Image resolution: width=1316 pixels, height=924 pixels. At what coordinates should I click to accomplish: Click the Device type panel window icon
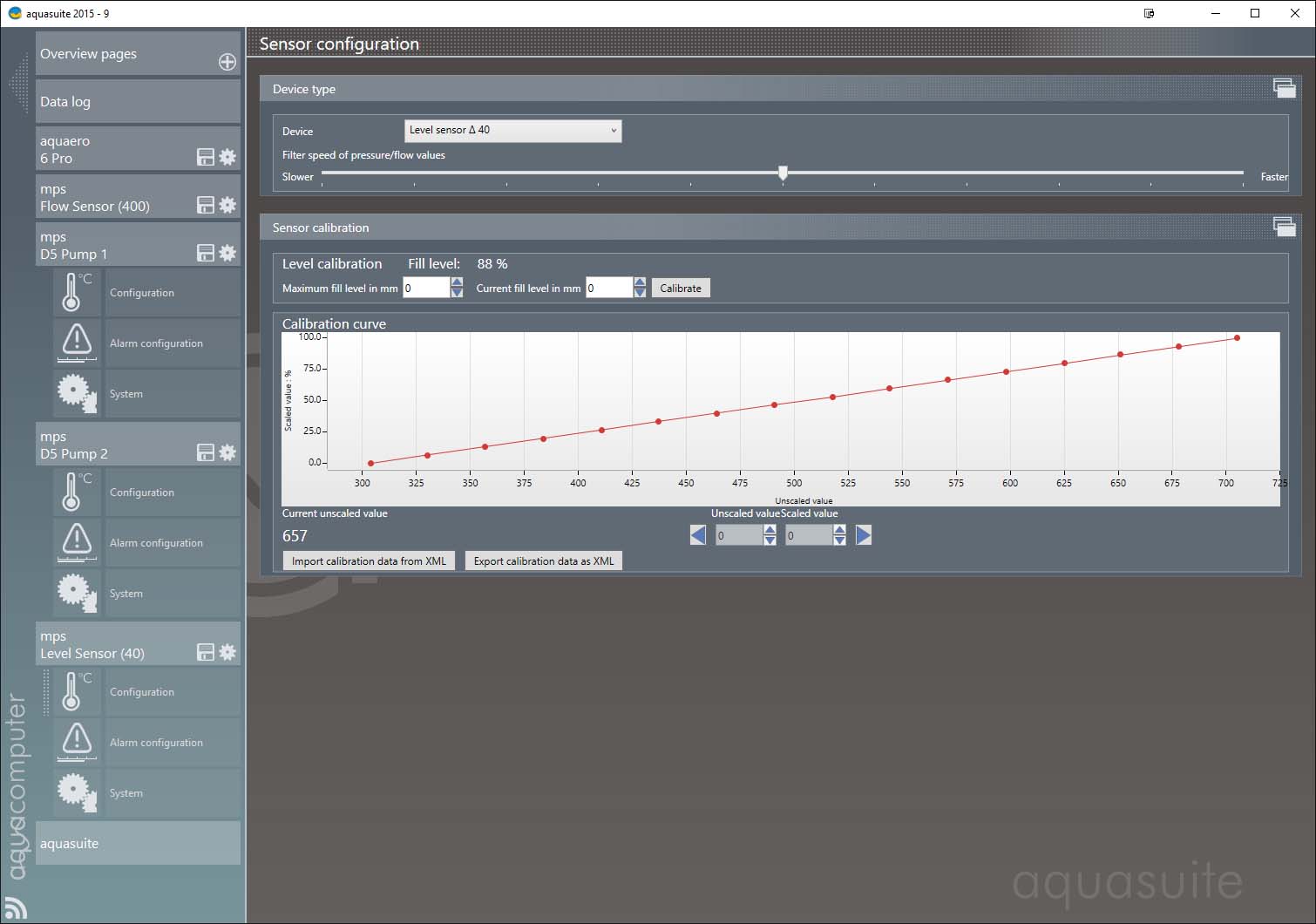click(1283, 88)
